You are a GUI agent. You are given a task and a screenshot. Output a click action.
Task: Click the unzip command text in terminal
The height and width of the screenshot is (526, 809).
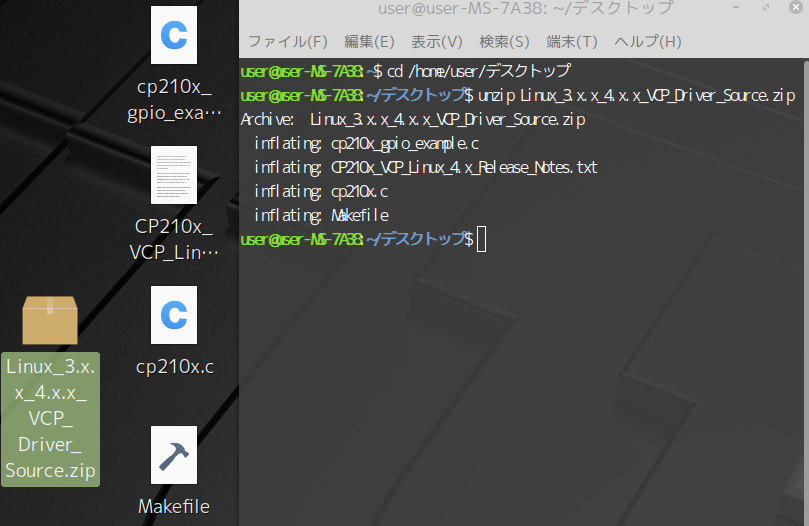[x=636, y=95]
